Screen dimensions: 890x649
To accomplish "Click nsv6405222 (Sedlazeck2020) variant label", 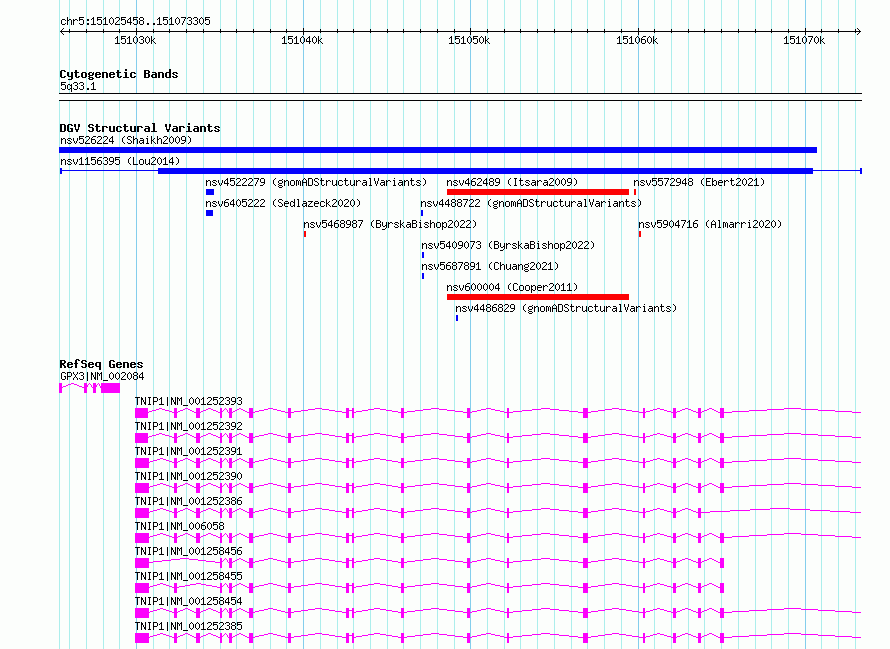I will (x=283, y=203).
